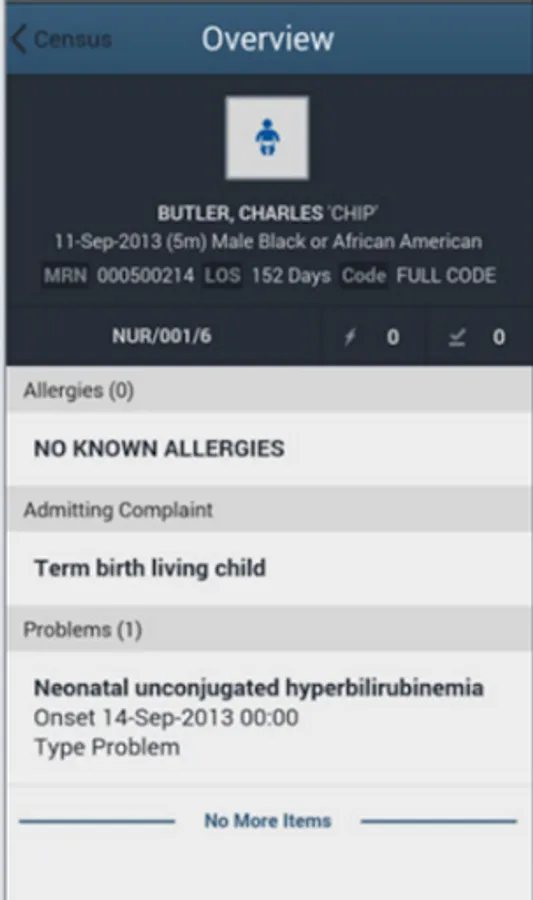
Task: Open location NUR/001/6
Action: point(162,336)
